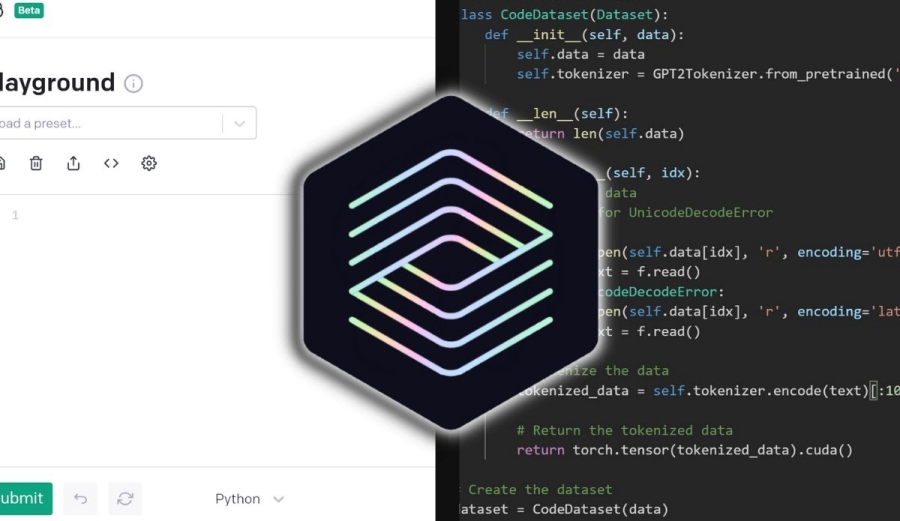Click the return torch.tensor code line

(x=684, y=450)
